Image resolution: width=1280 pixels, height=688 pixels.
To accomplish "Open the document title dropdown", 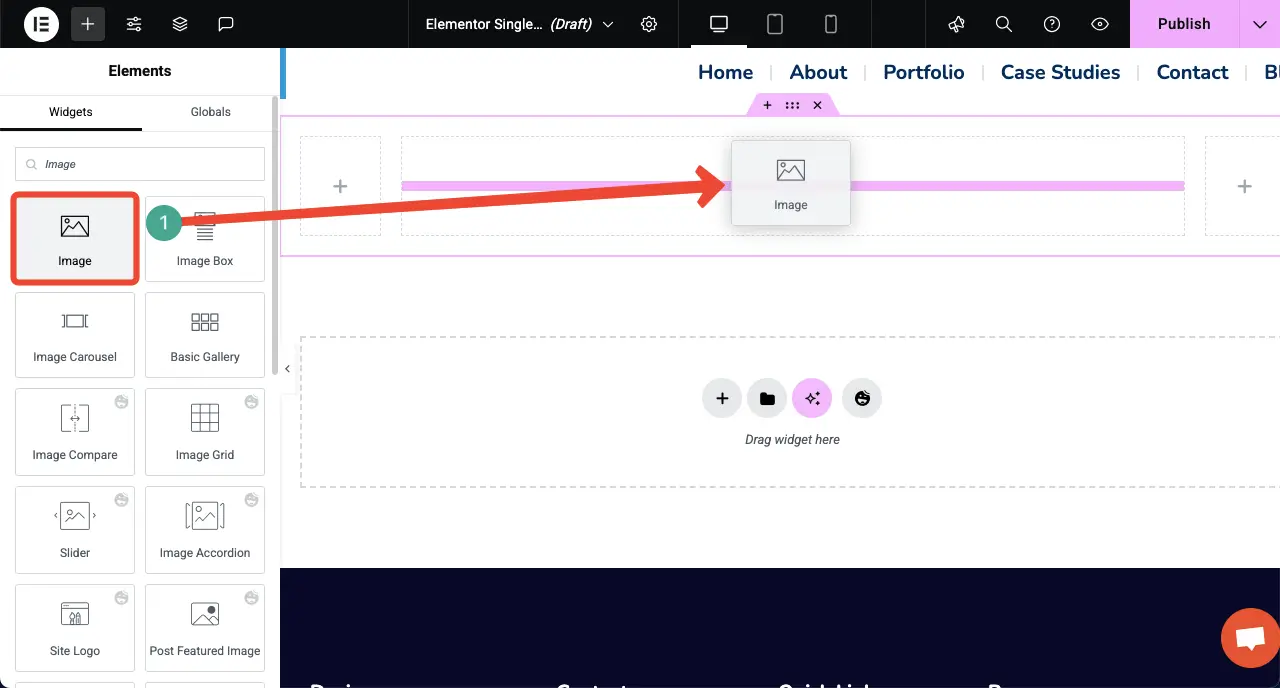I will coord(519,24).
